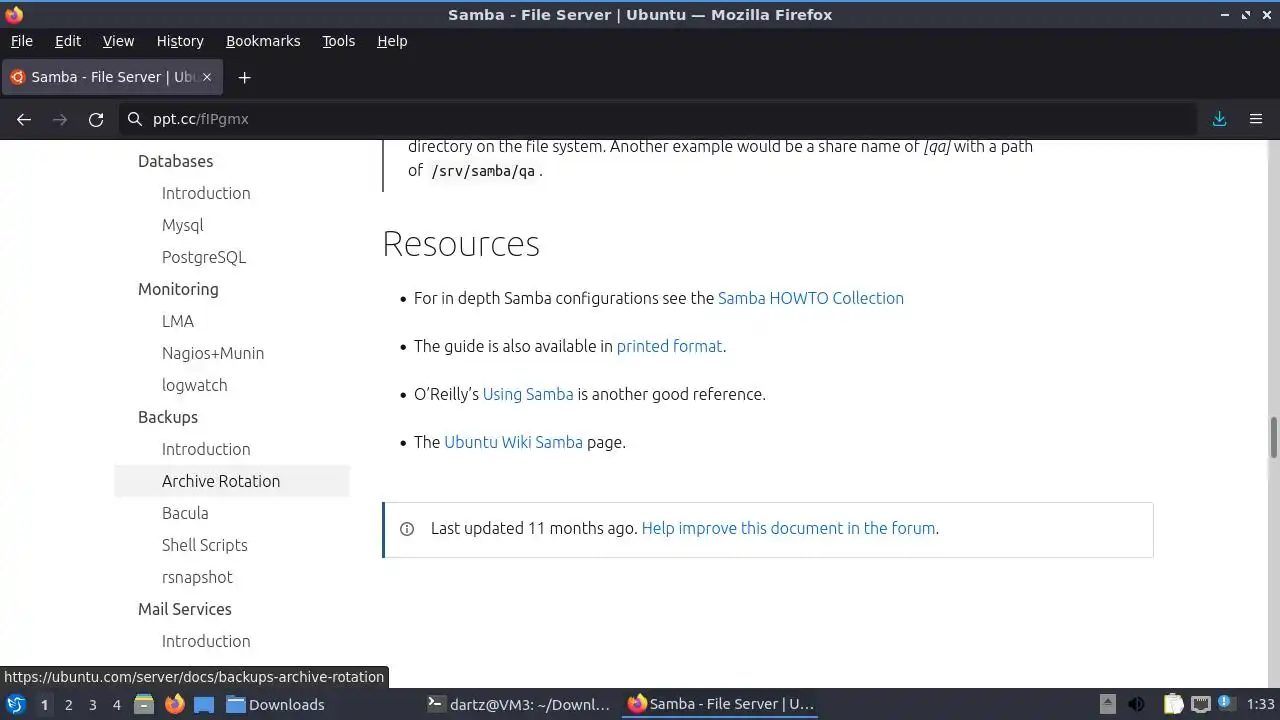
Task: Launch Firefox from taskbar quick launcher
Action: [x=174, y=704]
